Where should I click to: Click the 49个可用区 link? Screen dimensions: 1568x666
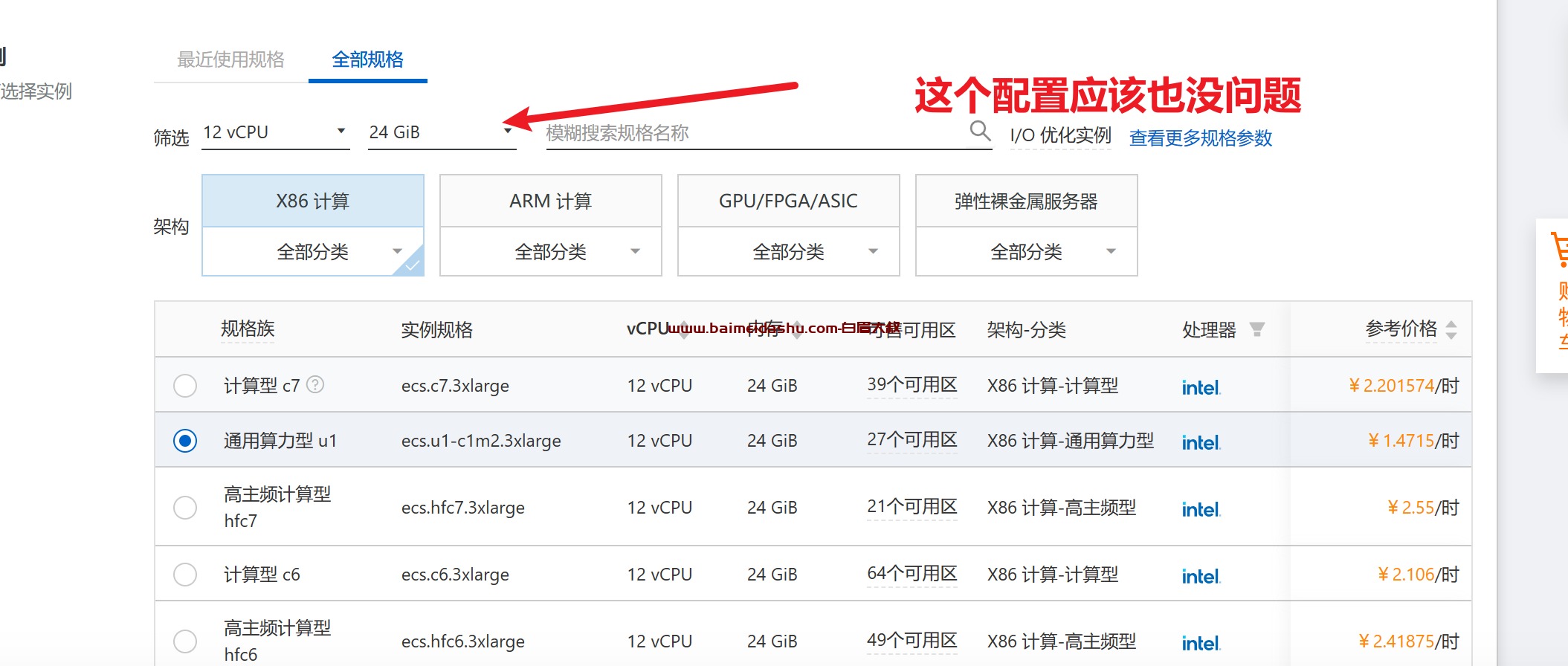912,640
